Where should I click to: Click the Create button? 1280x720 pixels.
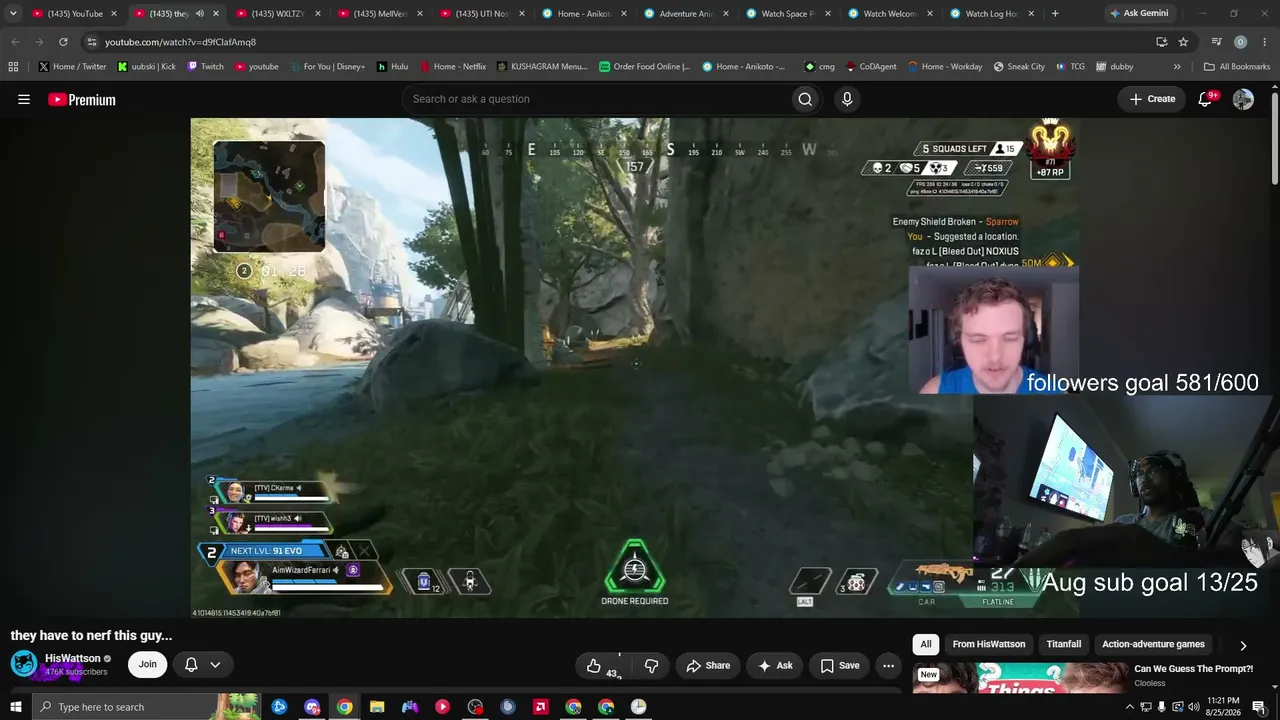pyautogui.click(x=1152, y=99)
